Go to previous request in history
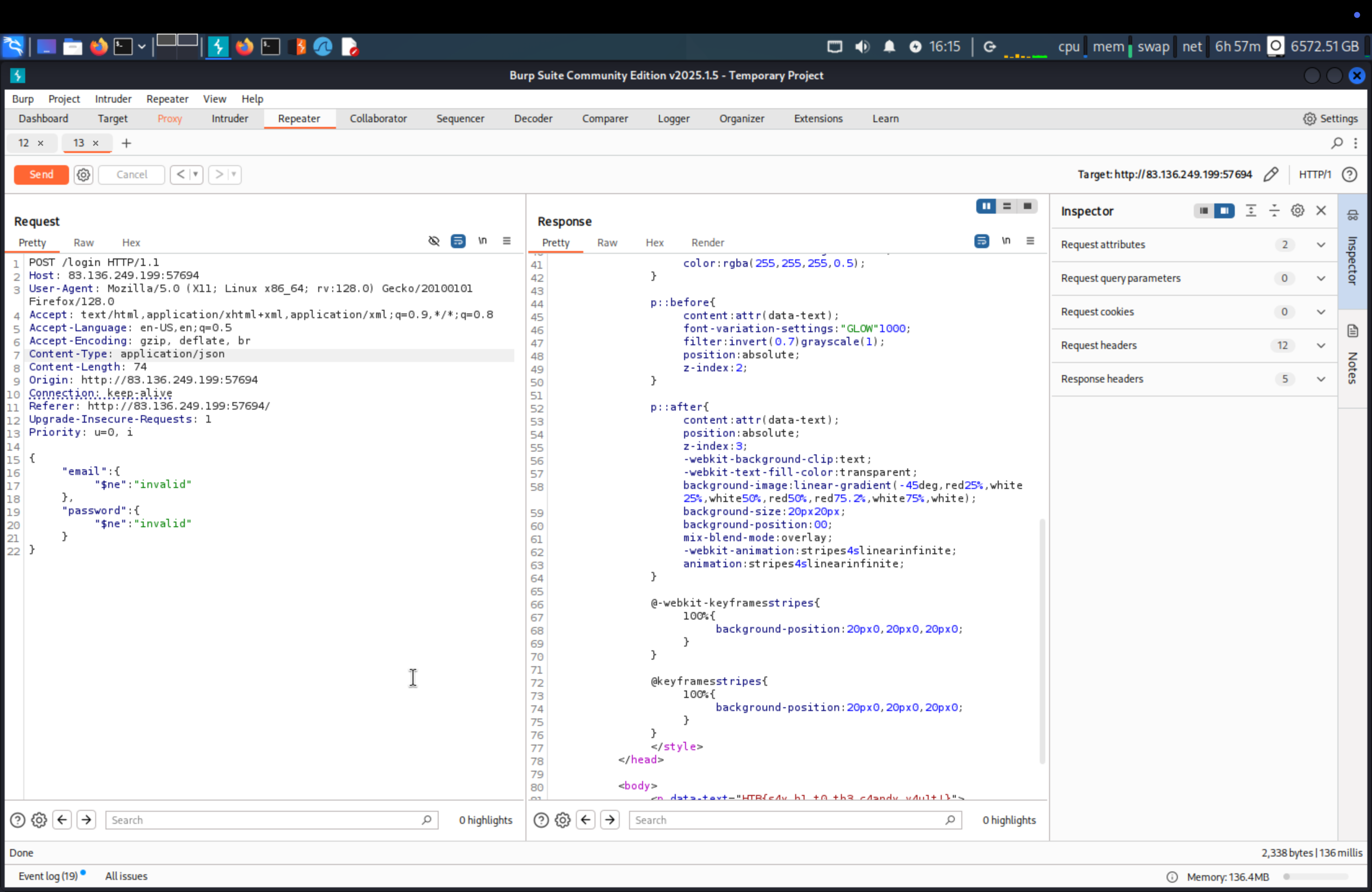 tap(181, 174)
